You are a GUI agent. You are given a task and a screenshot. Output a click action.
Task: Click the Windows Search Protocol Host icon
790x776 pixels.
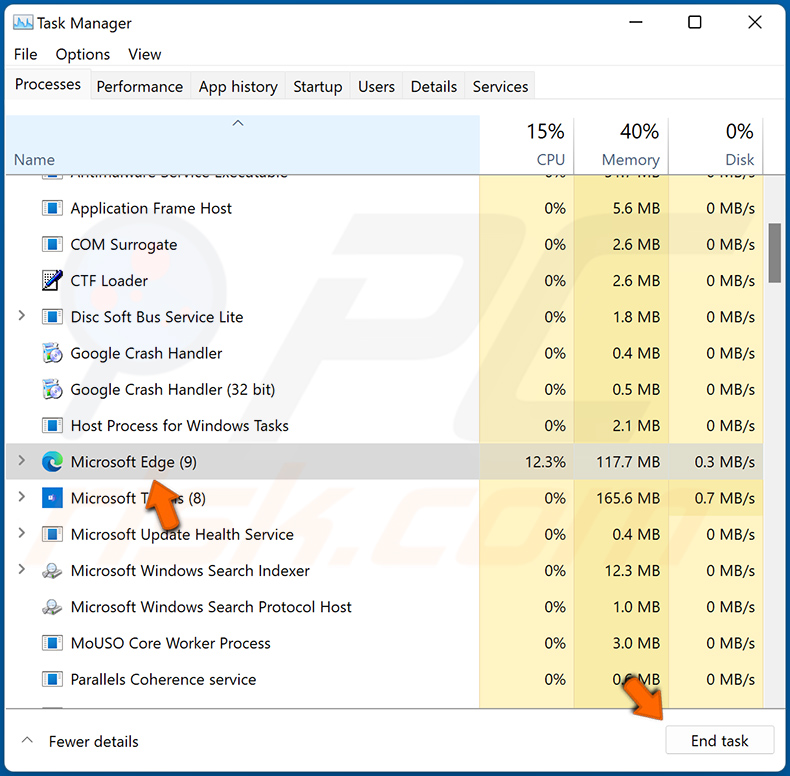coord(52,607)
